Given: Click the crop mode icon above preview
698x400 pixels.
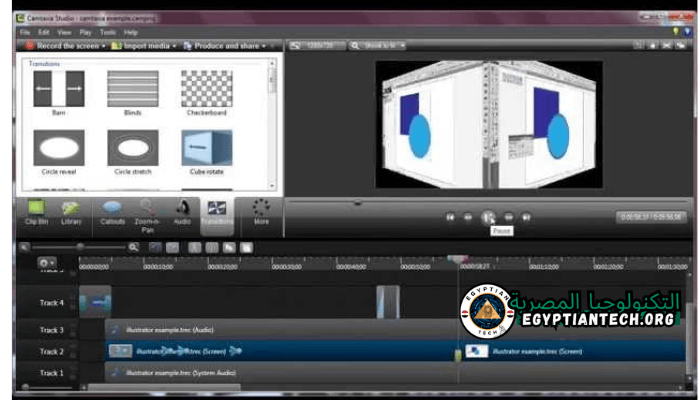Looking at the screenshot, I should click(638, 45).
